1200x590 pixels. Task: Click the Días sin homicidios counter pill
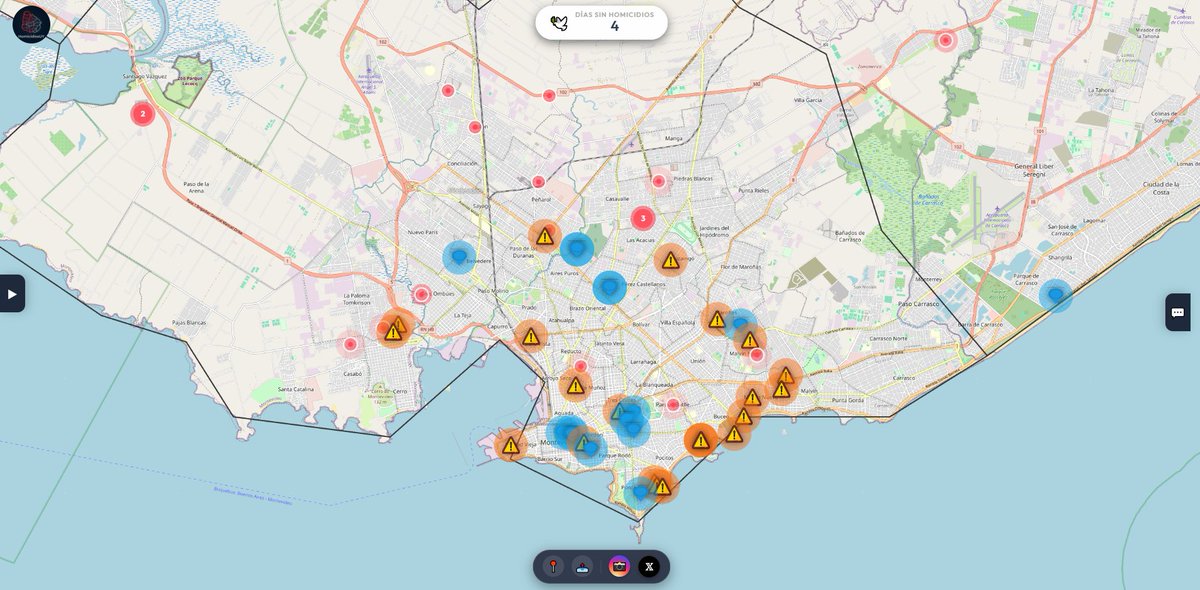point(602,23)
